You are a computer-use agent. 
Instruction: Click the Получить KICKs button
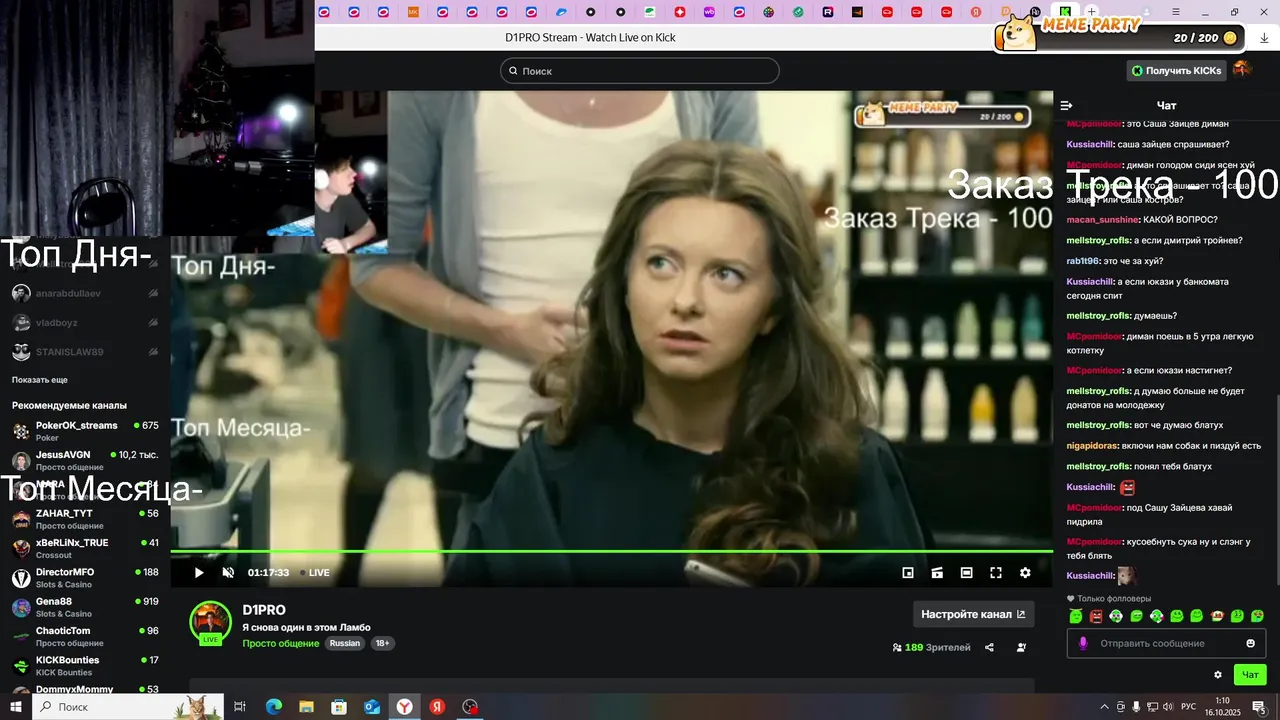pyautogui.click(x=1176, y=70)
